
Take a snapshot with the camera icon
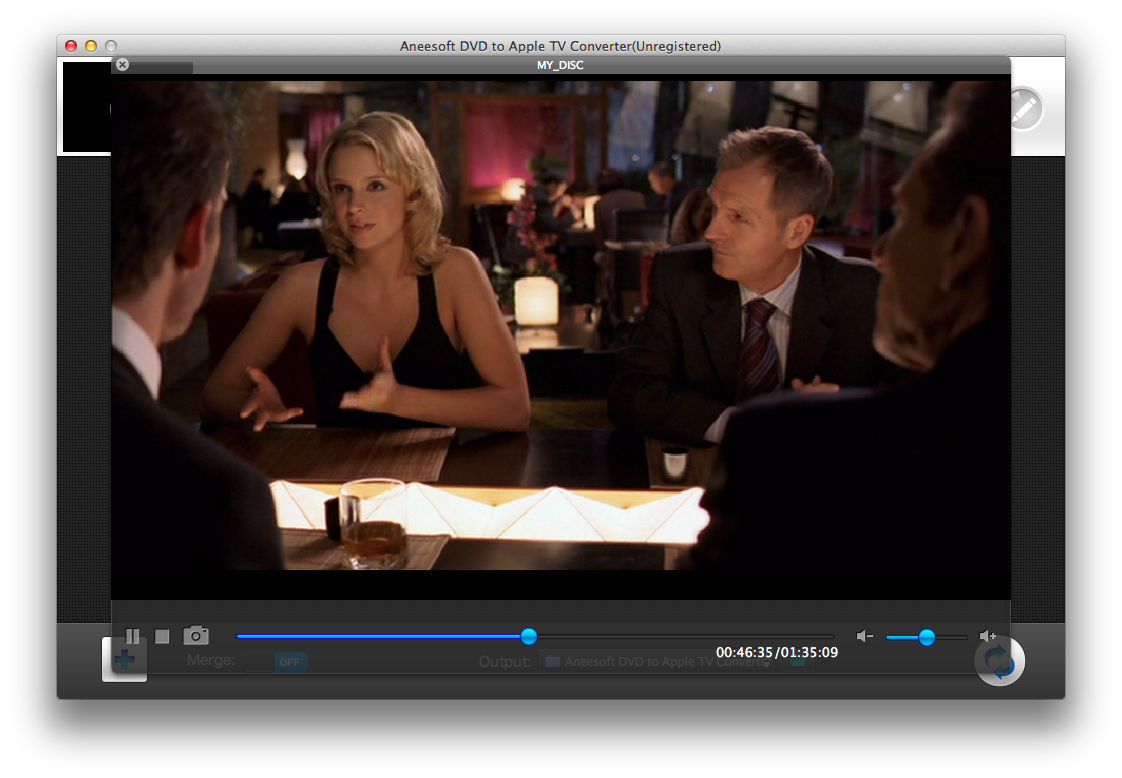[196, 636]
